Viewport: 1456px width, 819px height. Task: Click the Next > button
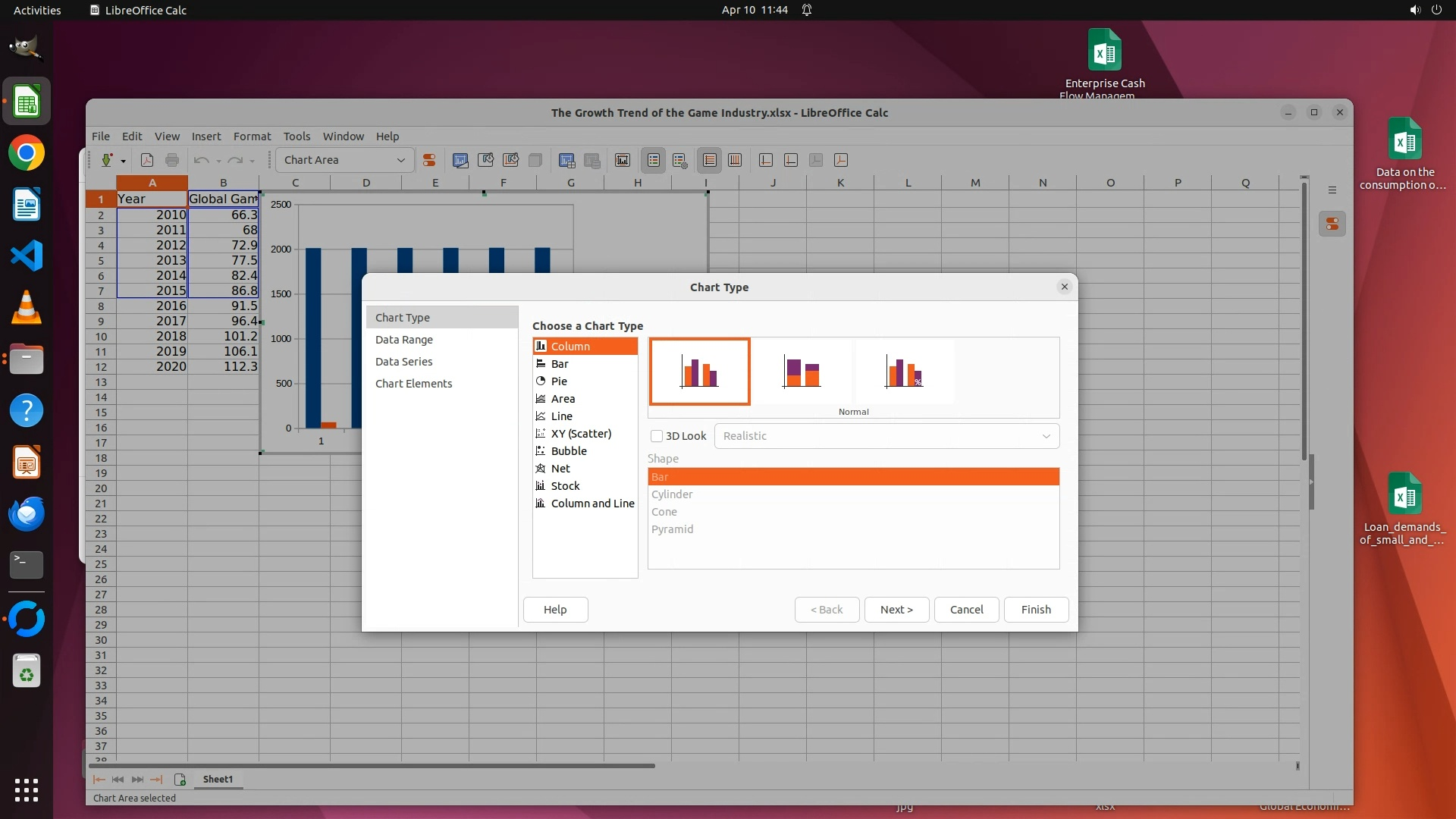[896, 610]
